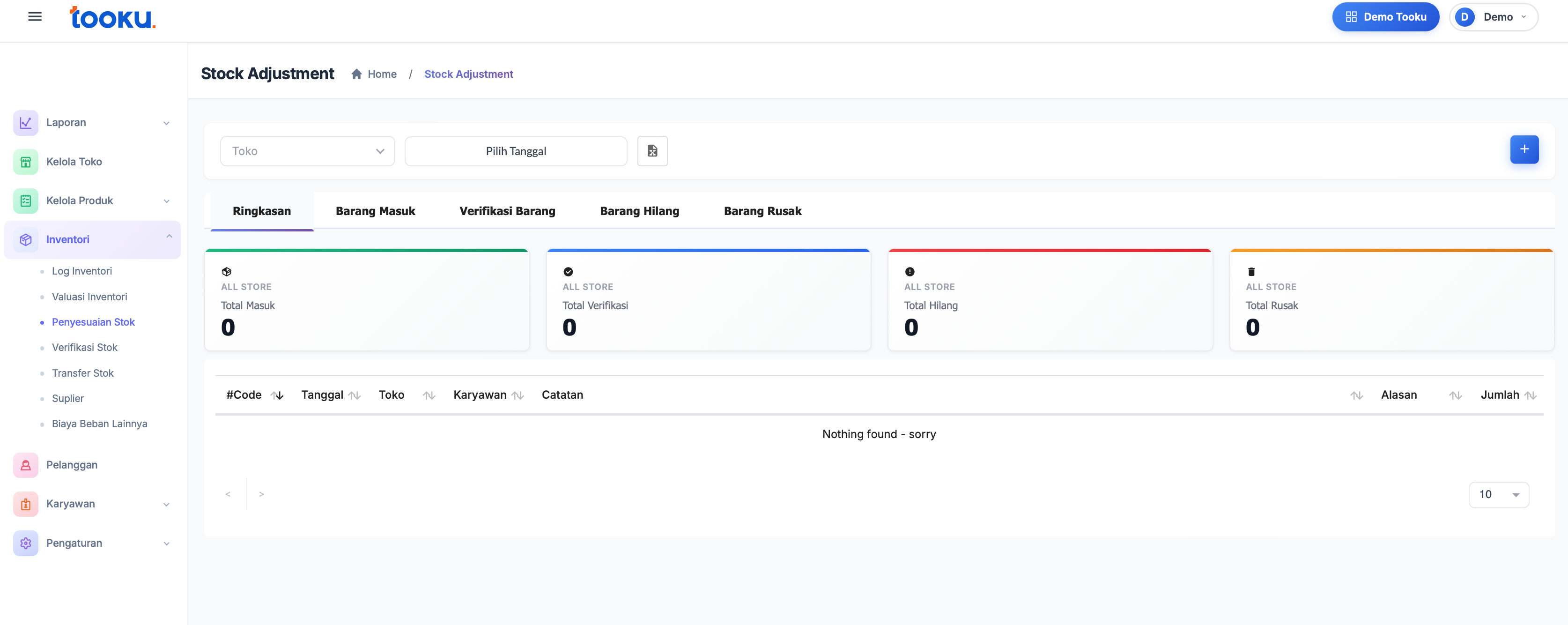The width and height of the screenshot is (1568, 625).
Task: Open rows-per-page dropdown showing 10
Action: [1498, 495]
